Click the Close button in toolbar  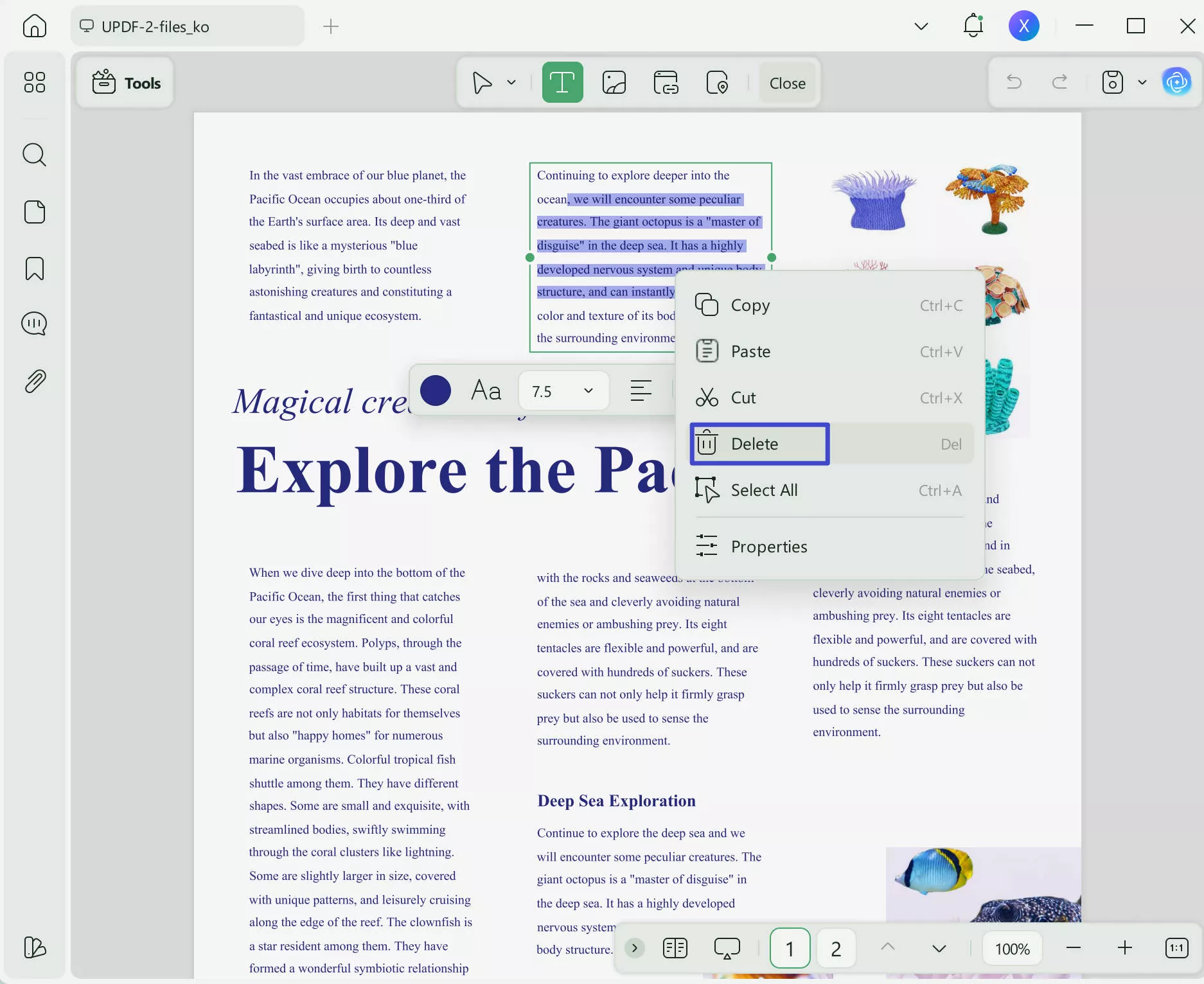tap(788, 83)
